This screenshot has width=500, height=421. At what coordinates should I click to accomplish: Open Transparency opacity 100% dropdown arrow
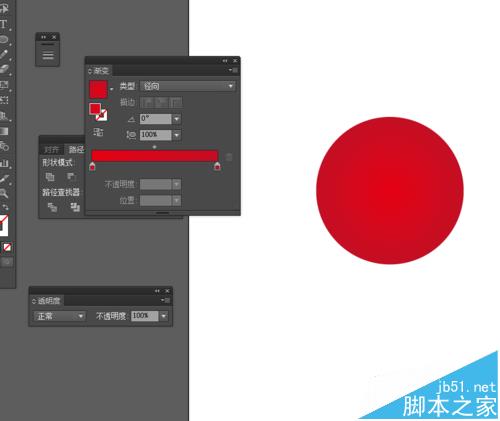164,316
